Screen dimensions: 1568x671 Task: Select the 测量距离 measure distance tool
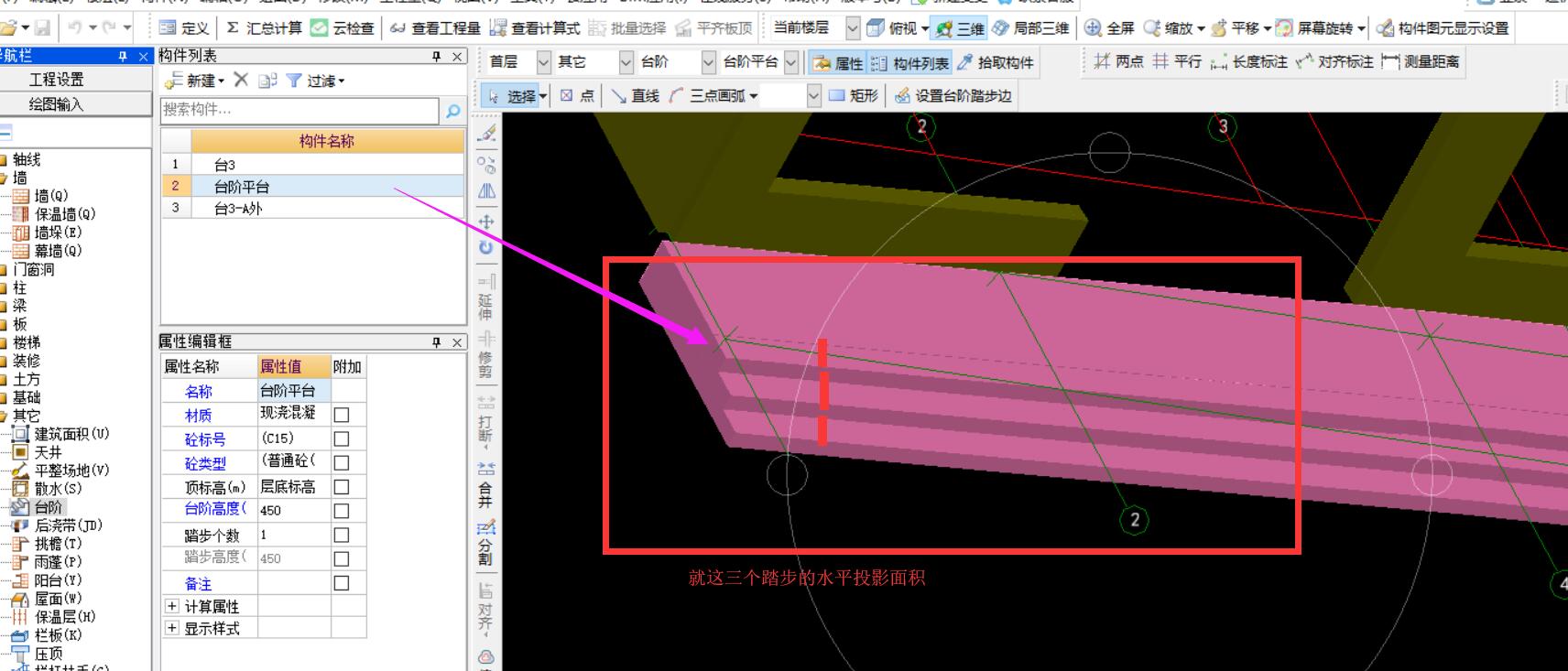(x=1421, y=61)
